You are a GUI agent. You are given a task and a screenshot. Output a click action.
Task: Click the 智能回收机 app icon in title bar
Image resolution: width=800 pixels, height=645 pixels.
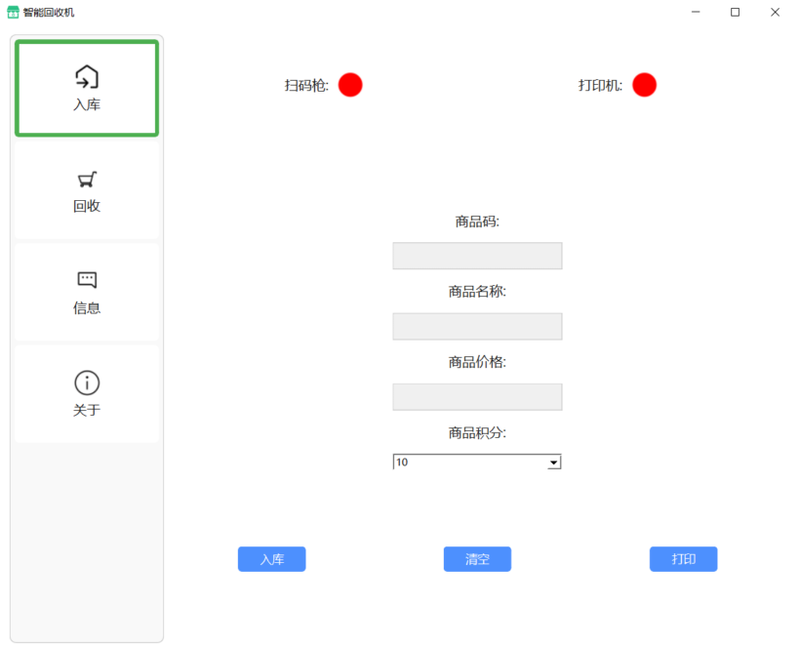click(13, 12)
